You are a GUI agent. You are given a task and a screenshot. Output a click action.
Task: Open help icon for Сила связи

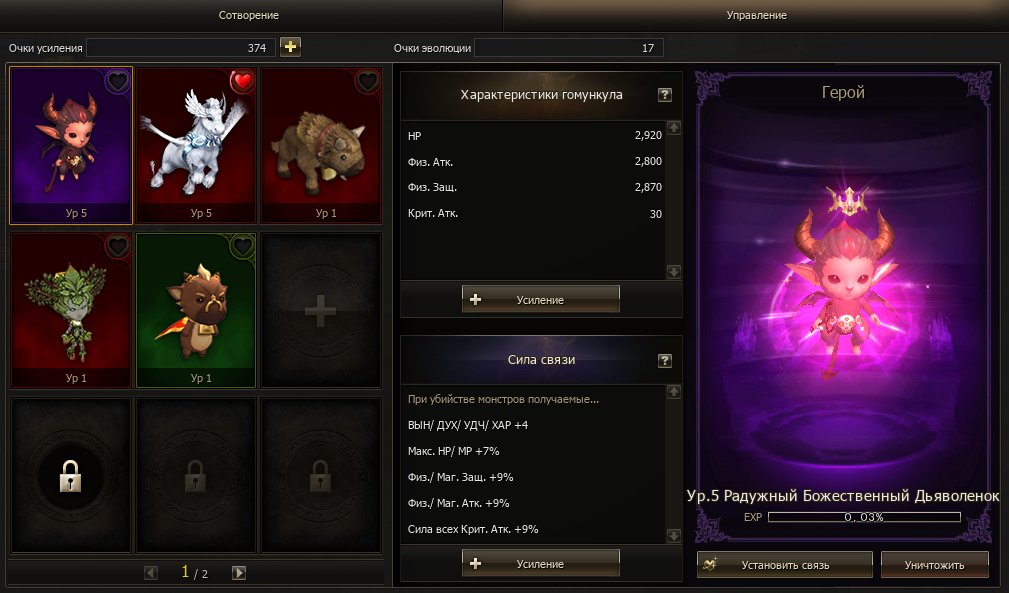coord(665,361)
